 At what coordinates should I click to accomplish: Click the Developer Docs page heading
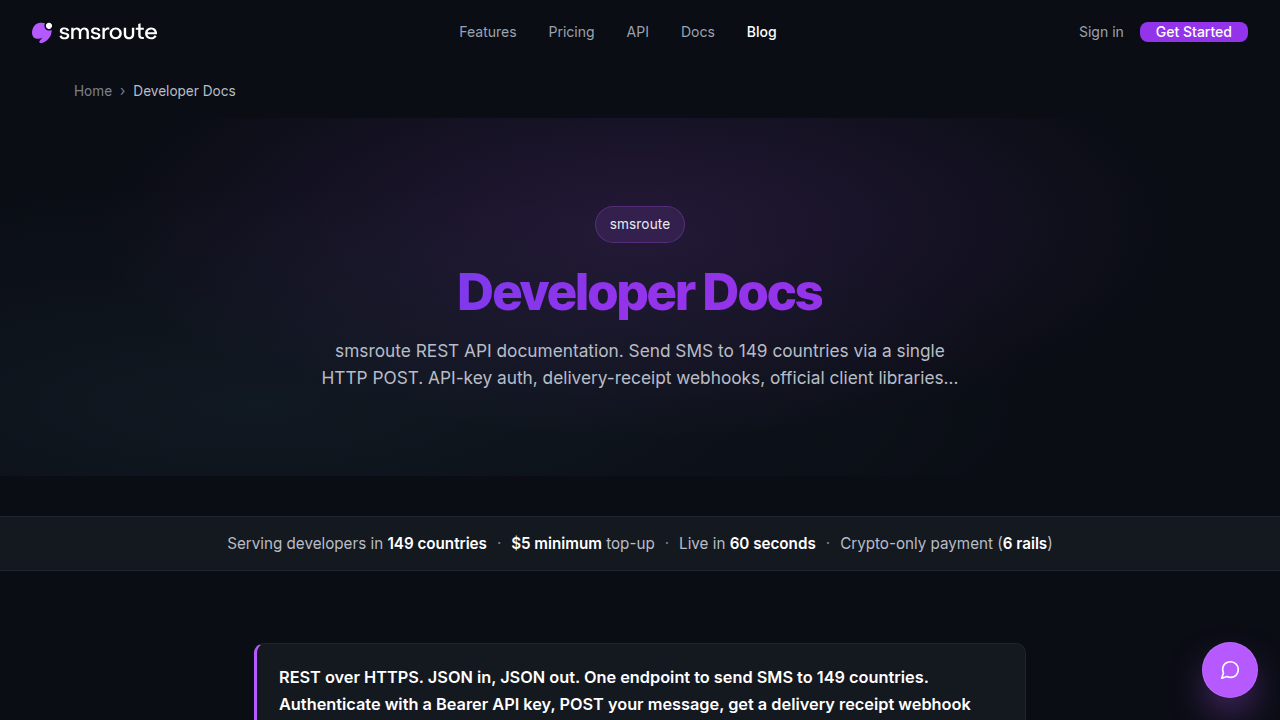(640, 292)
